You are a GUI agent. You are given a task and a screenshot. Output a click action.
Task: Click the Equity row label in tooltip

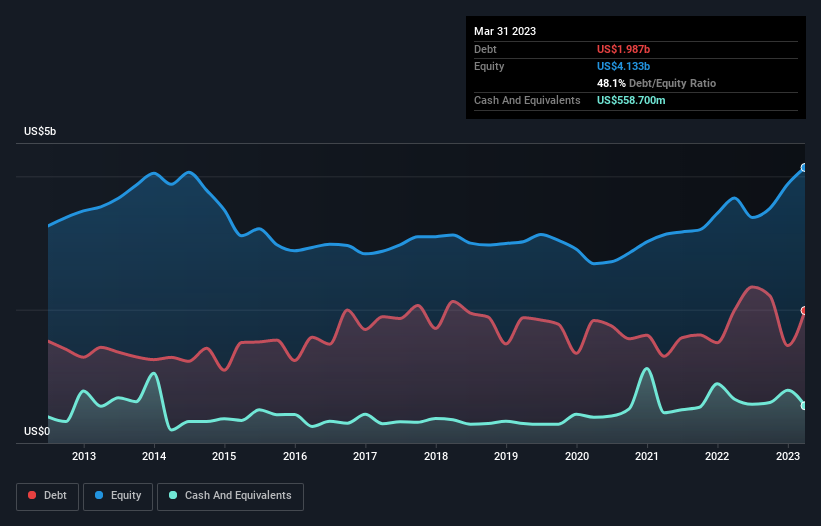tap(489, 66)
